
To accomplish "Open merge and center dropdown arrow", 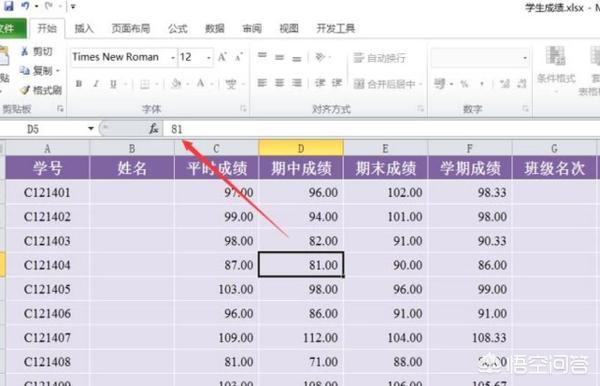I will pyautogui.click(x=421, y=84).
